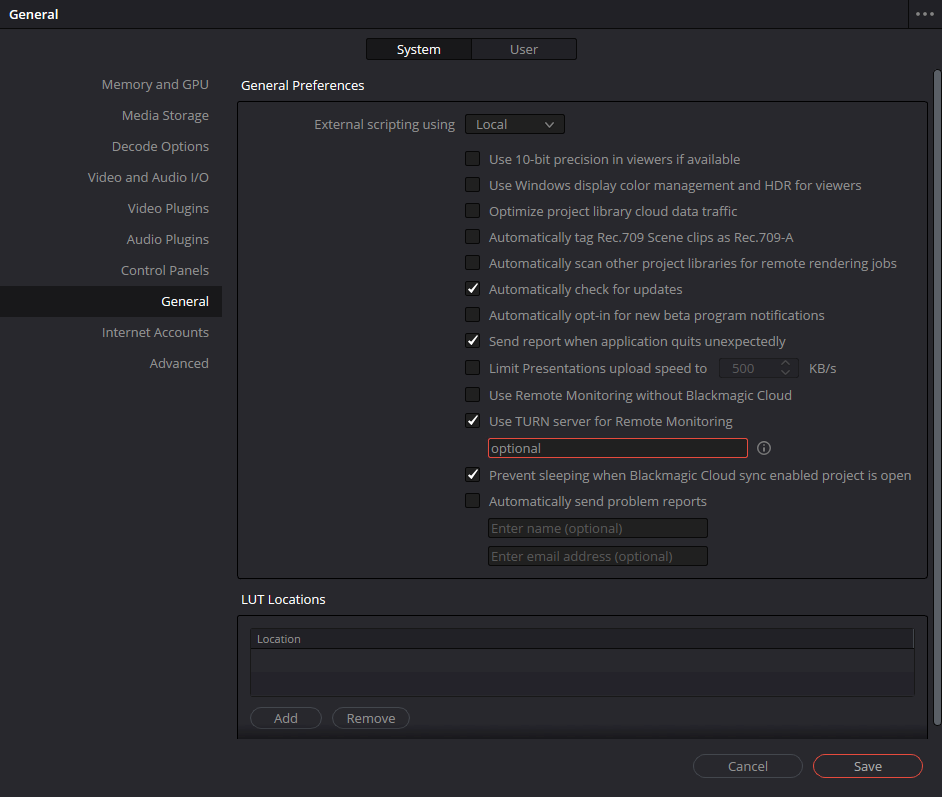
Task: Click the TURN server info icon
Action: tap(764, 448)
